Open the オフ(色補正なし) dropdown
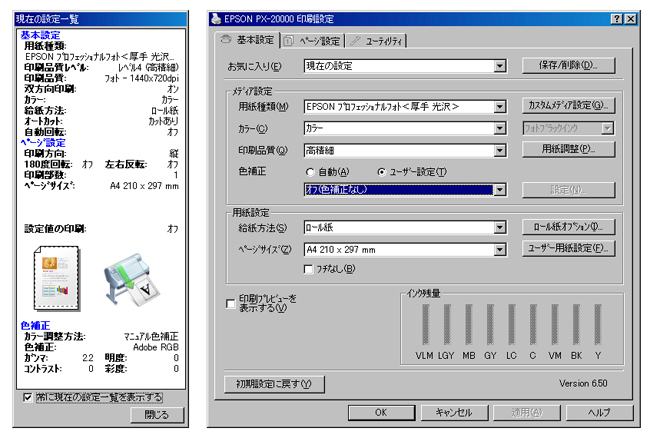 (405, 190)
